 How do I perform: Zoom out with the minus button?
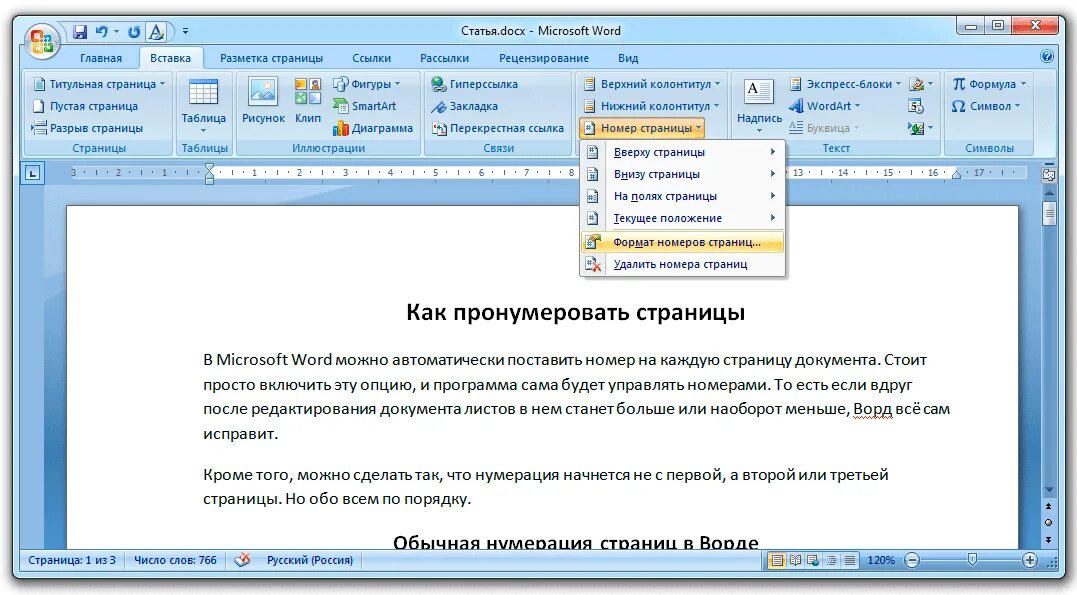tap(912, 560)
